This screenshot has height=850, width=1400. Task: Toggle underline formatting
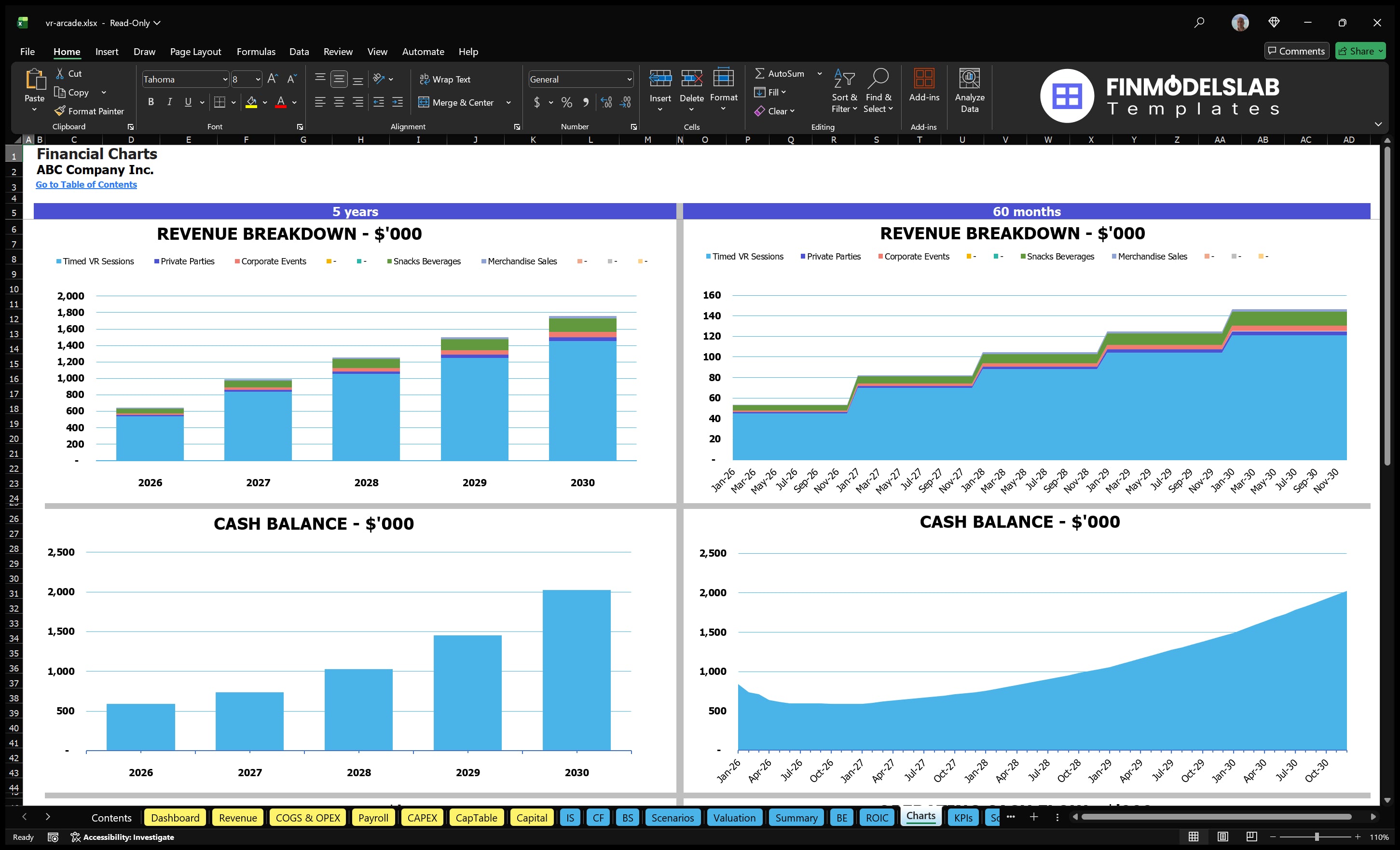(188, 102)
